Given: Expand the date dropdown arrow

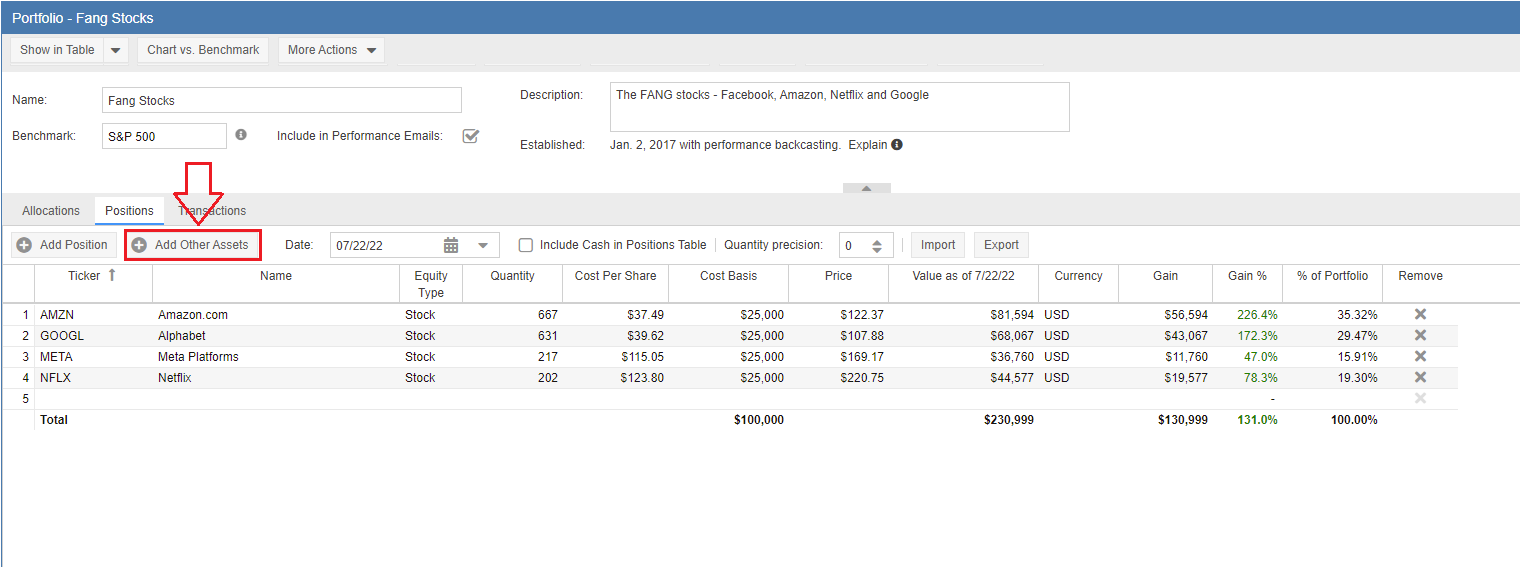Looking at the screenshot, I should coord(483,245).
